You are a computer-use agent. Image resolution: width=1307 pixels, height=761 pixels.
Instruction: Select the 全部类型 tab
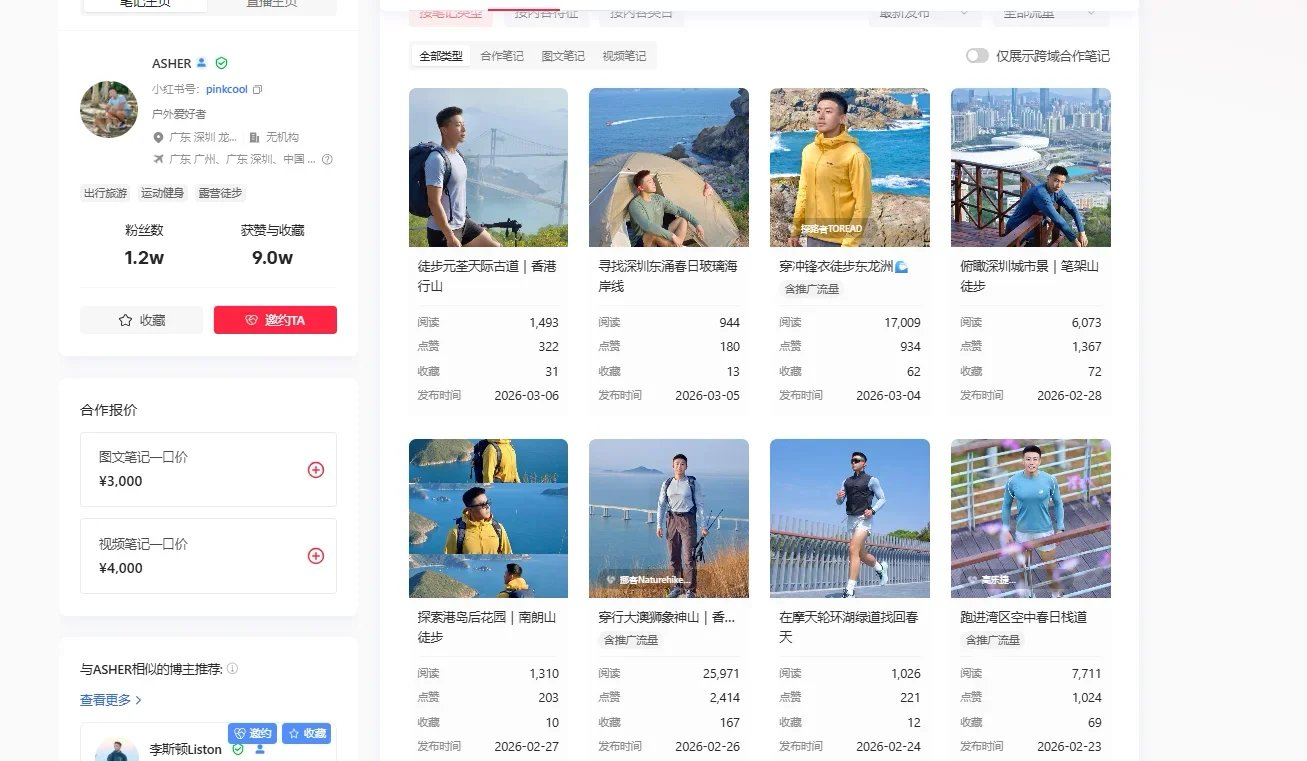point(441,56)
